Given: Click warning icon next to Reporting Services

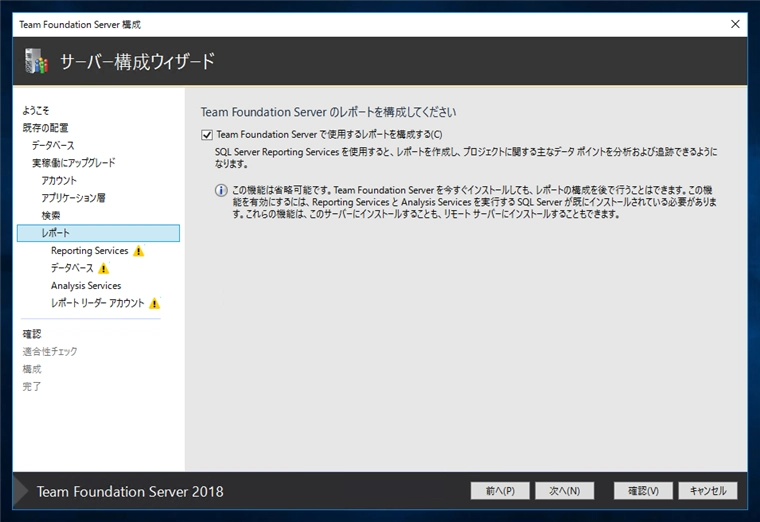Looking at the screenshot, I should (139, 251).
